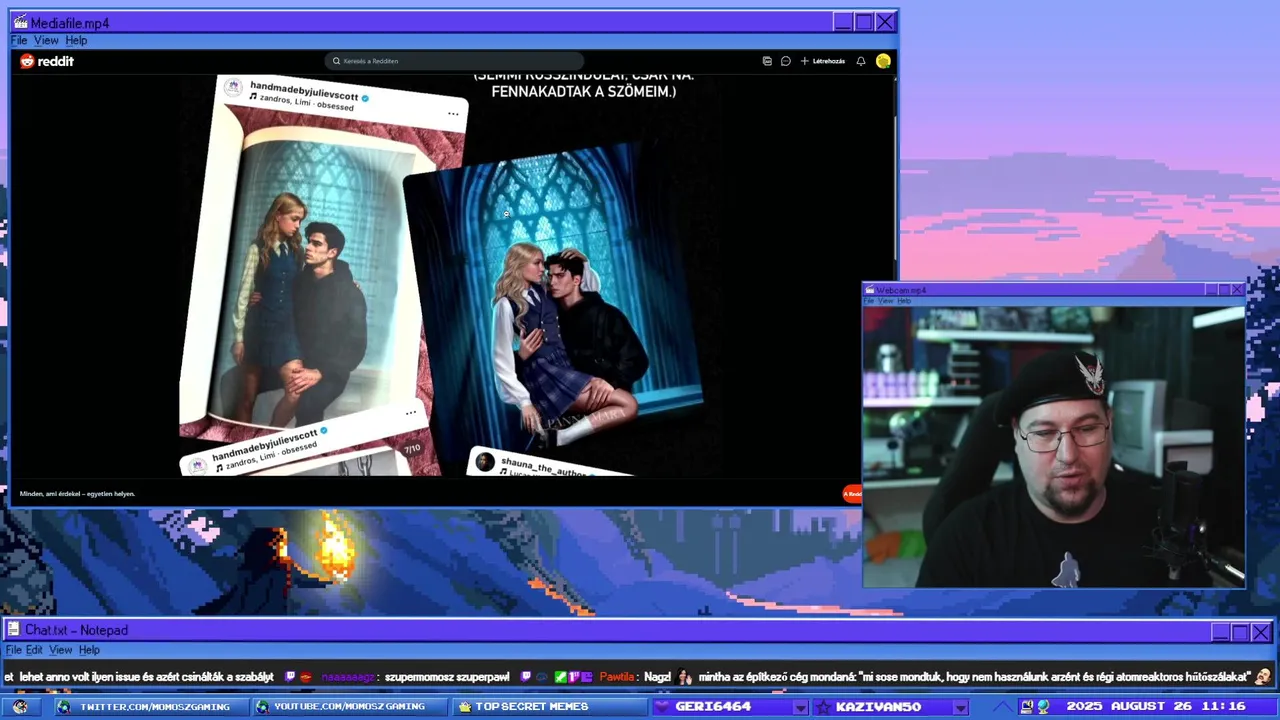Open File menu in Webcam.mp4 window
The width and height of the screenshot is (1280, 720).
coord(869,301)
